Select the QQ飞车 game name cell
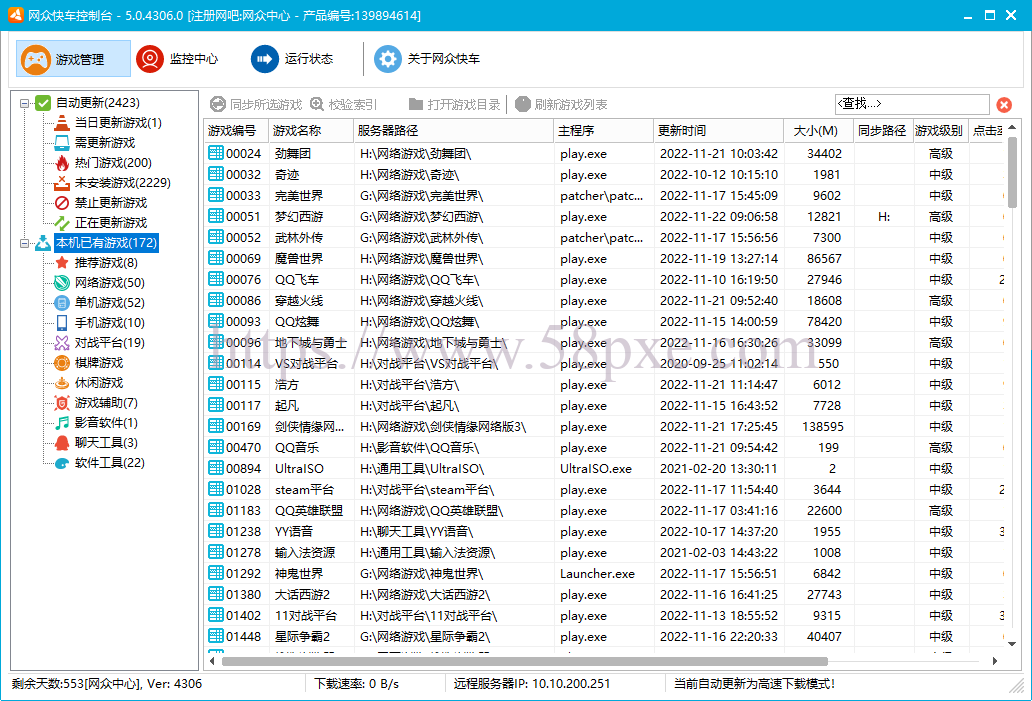The width and height of the screenshot is (1032, 701). point(297,280)
